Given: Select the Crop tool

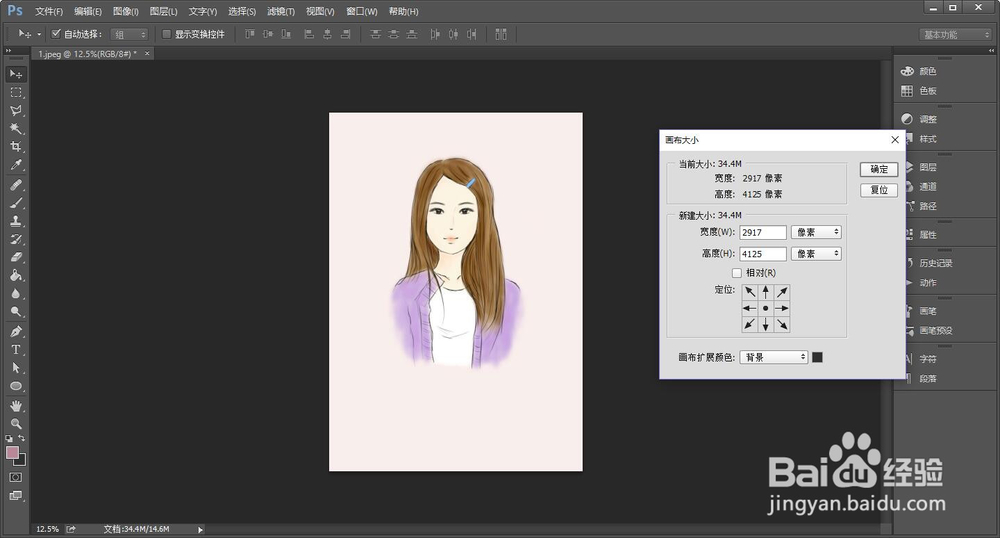Looking at the screenshot, I should click(16, 146).
